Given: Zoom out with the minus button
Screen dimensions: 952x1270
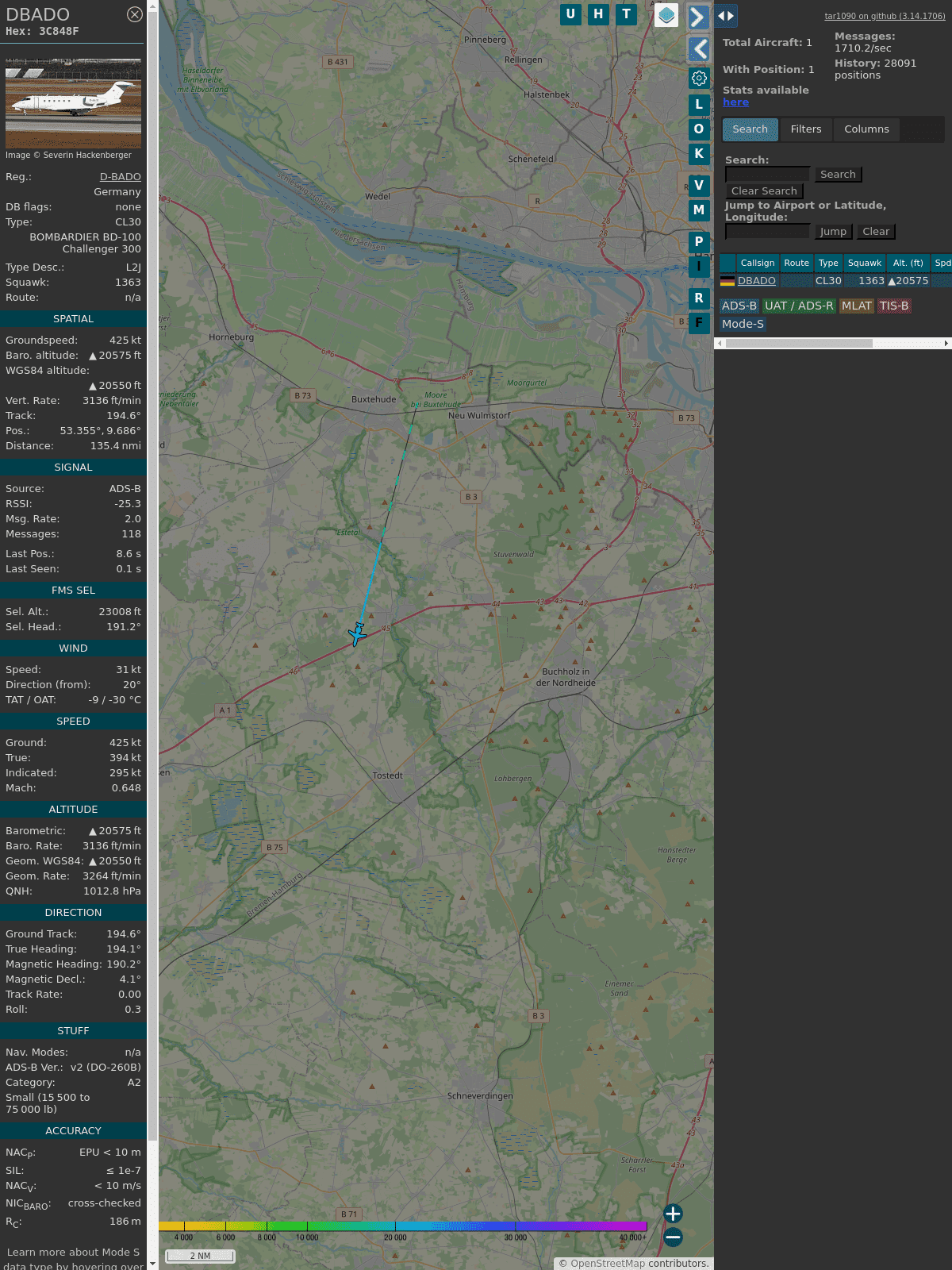Looking at the screenshot, I should [673, 1237].
